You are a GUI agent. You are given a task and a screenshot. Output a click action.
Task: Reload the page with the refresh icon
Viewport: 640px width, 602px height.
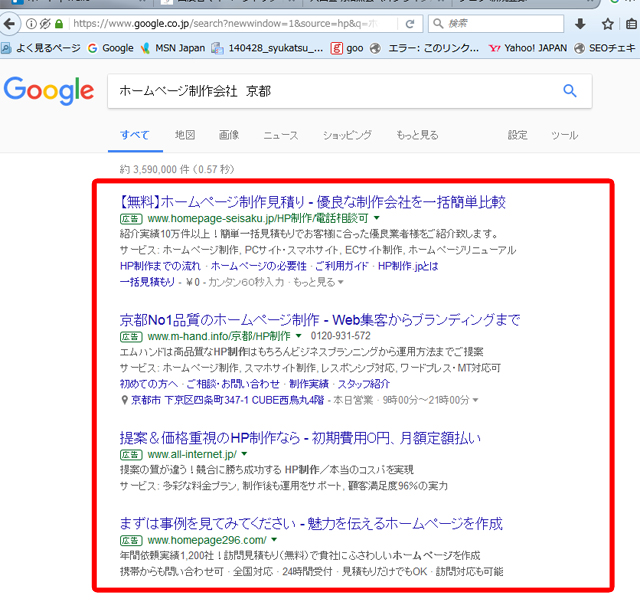410,24
